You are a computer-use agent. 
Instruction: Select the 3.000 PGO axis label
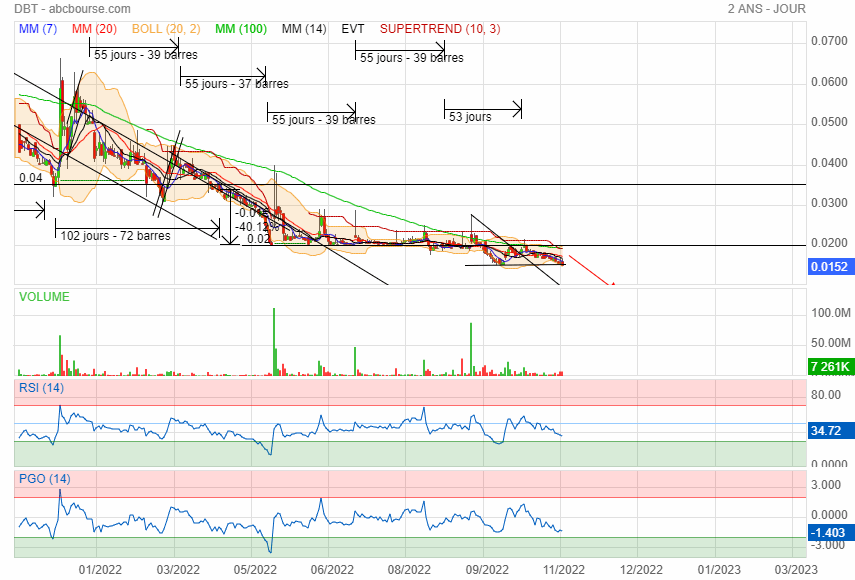(x=826, y=485)
